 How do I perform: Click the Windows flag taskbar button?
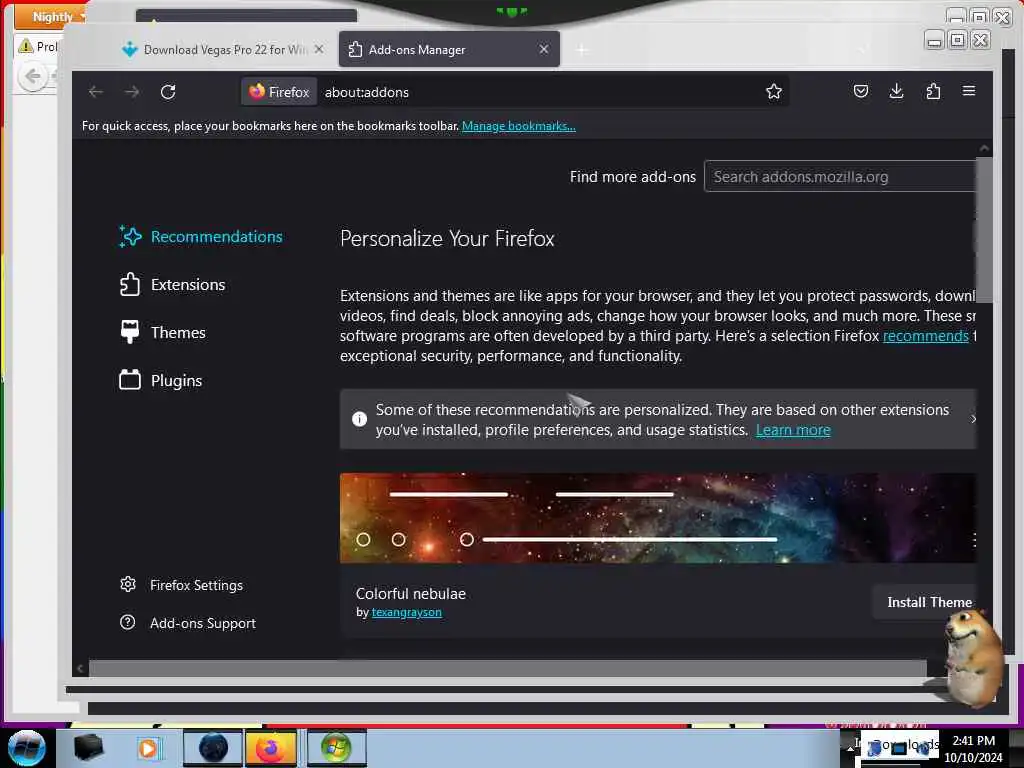coord(336,748)
